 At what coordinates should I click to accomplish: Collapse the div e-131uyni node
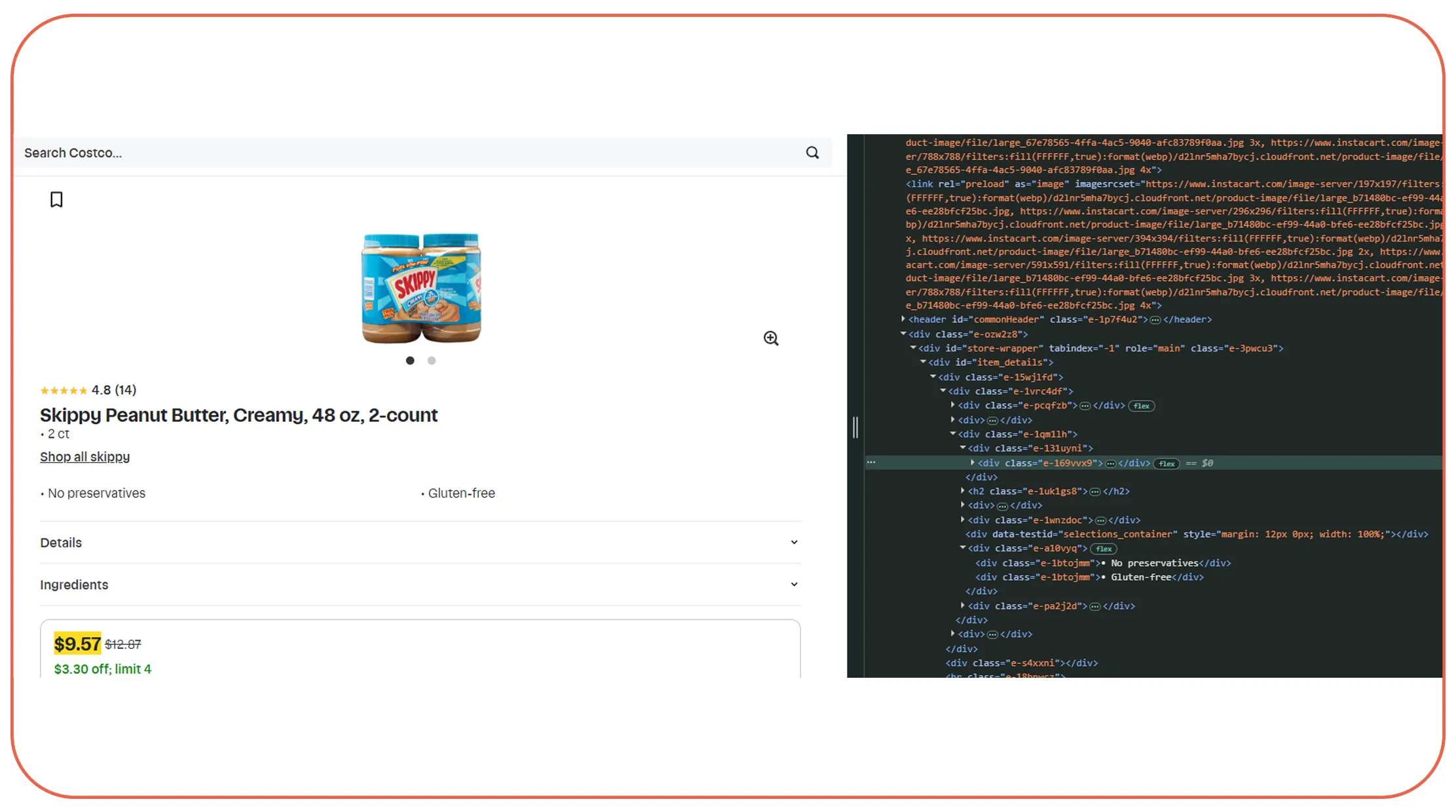(x=963, y=448)
